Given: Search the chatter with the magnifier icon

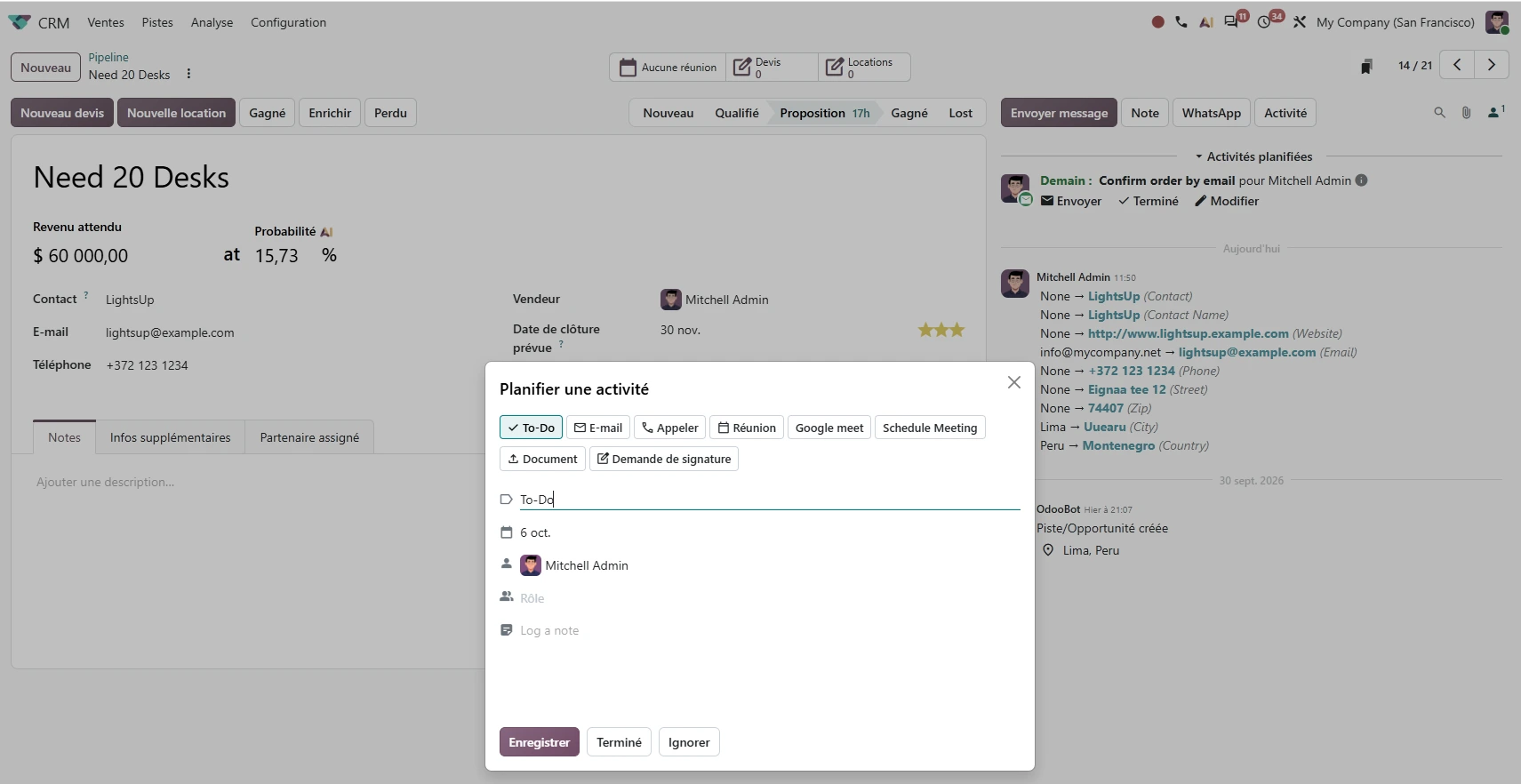Looking at the screenshot, I should 1439,113.
